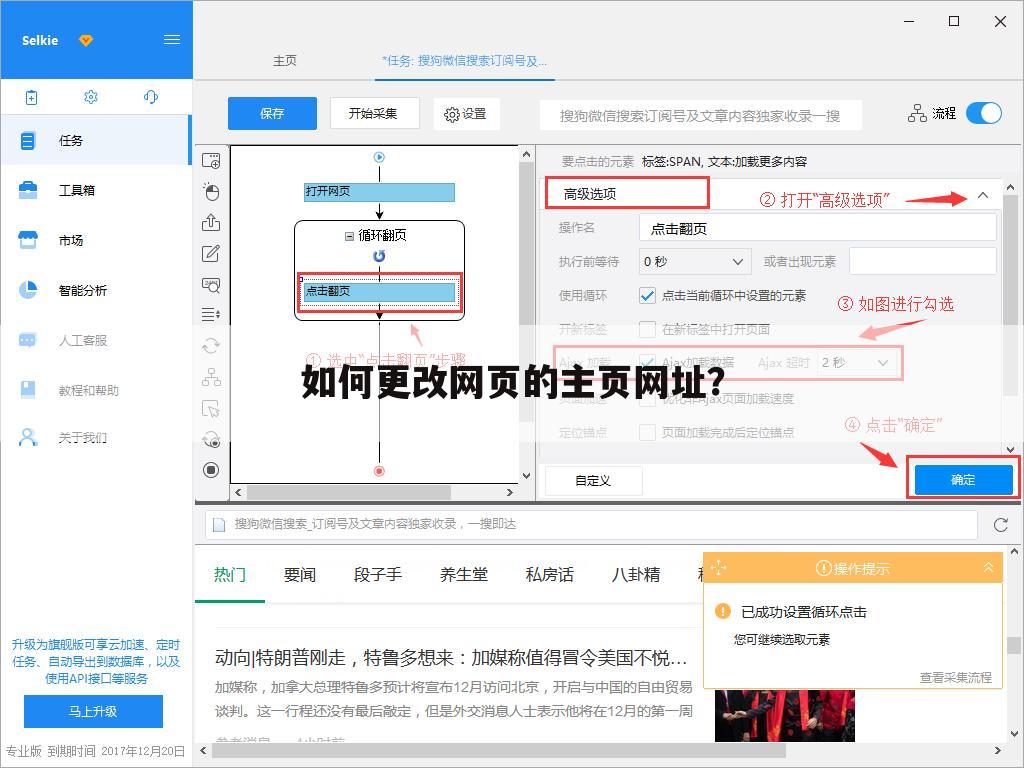Select the input text pencil icon
This screenshot has height=768, width=1024.
211,253
